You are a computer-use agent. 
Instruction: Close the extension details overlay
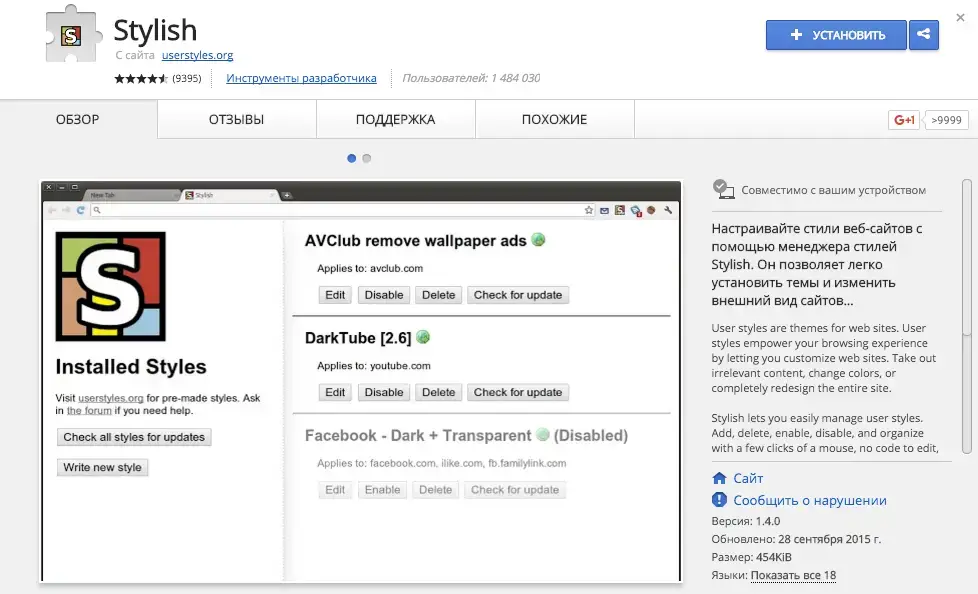pos(960,17)
